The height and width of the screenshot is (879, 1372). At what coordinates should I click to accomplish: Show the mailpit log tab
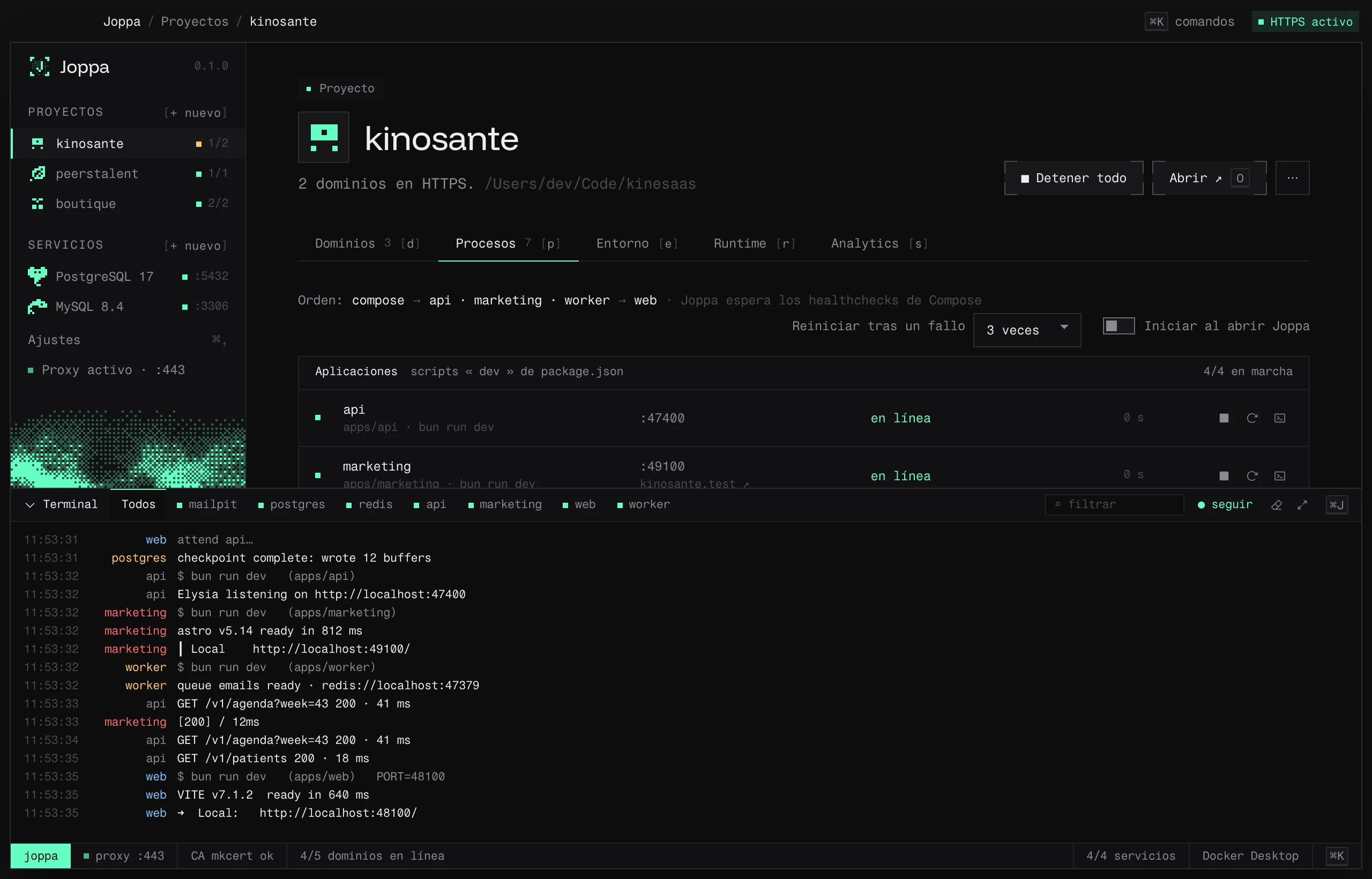[206, 504]
